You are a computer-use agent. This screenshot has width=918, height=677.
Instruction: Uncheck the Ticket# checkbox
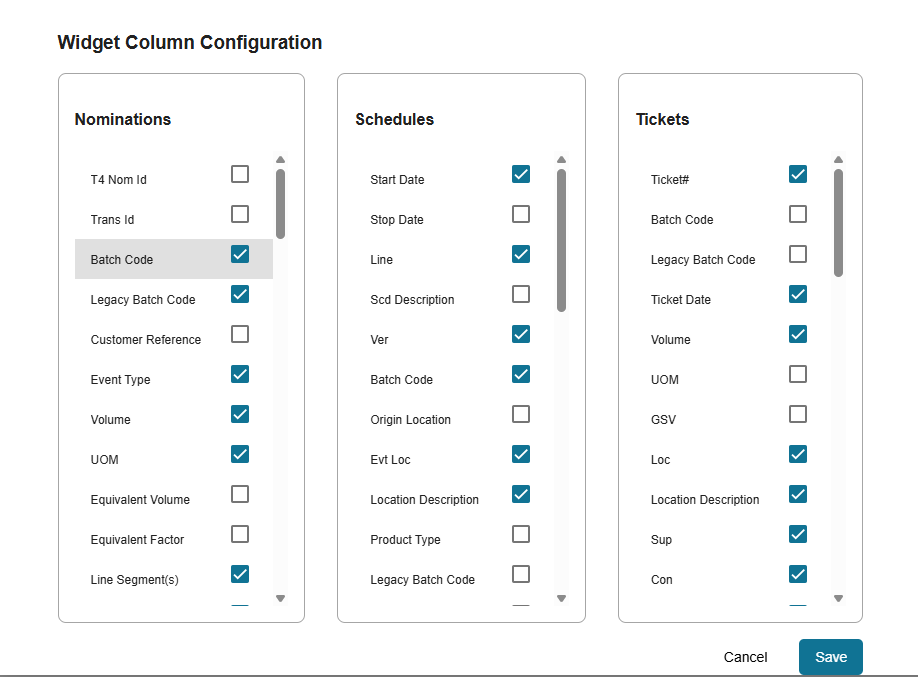pyautogui.click(x=798, y=175)
